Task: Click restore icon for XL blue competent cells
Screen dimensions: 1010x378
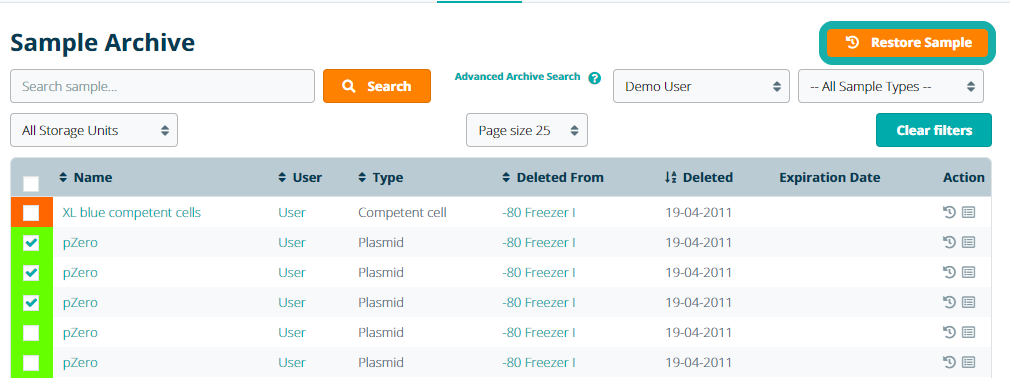Action: (x=948, y=212)
